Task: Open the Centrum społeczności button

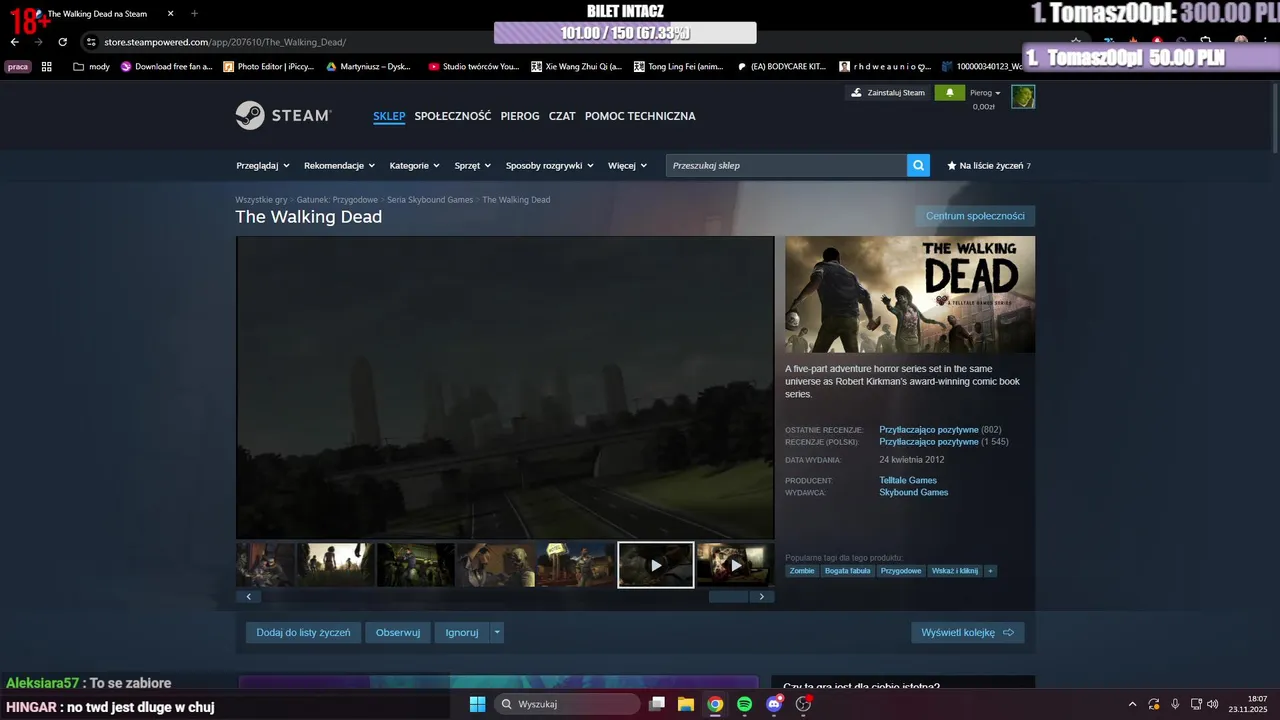Action: coord(975,216)
